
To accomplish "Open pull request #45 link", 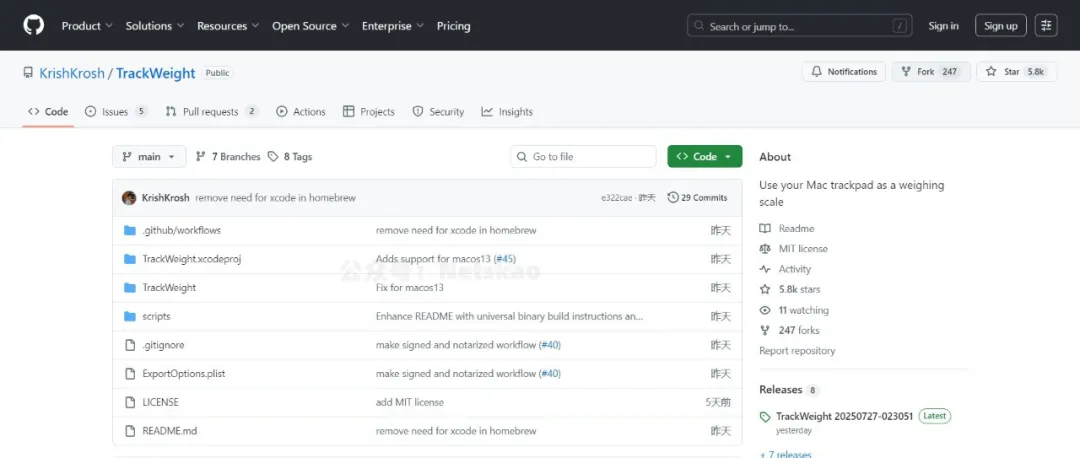I will point(504,259).
